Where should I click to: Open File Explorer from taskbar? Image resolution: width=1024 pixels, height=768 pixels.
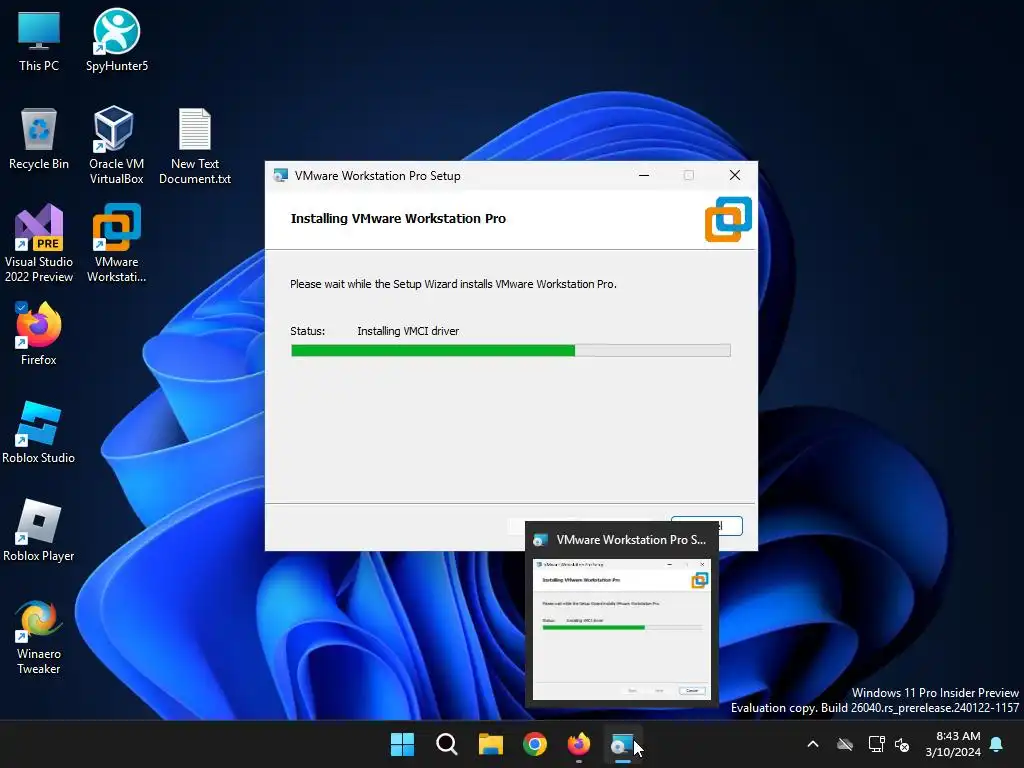coord(490,744)
